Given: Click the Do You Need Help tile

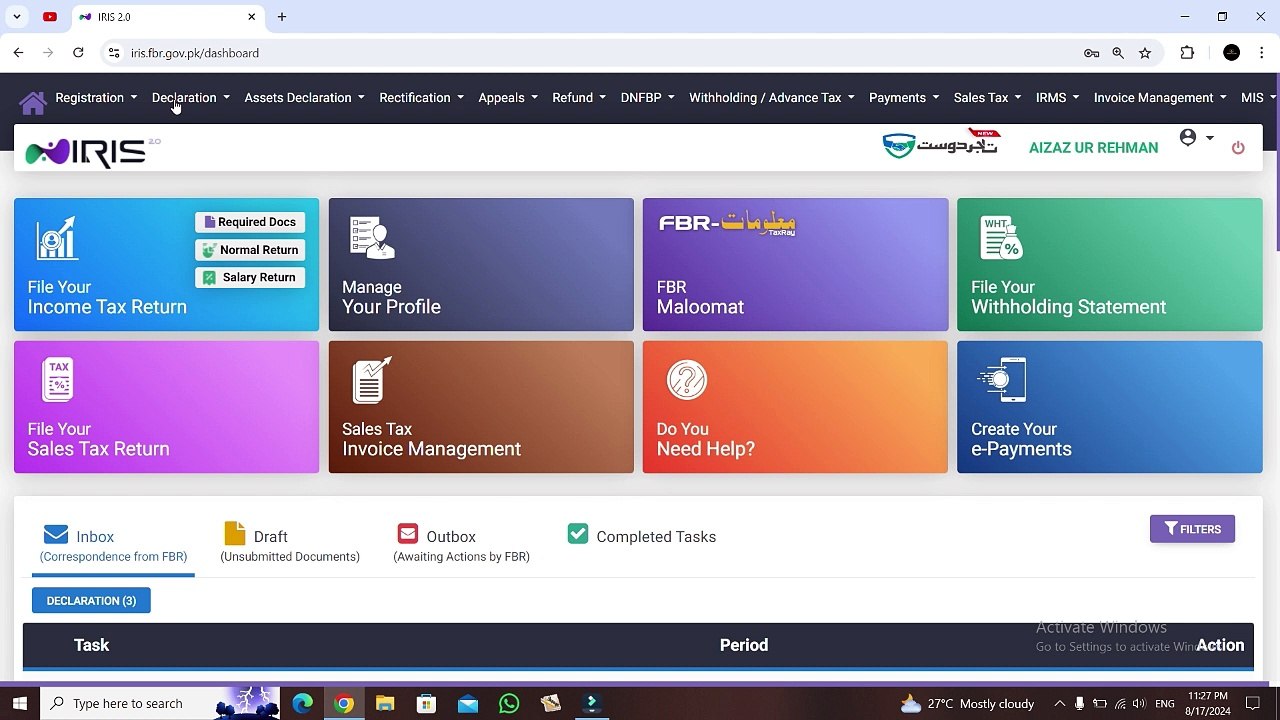Looking at the screenshot, I should tap(795, 407).
